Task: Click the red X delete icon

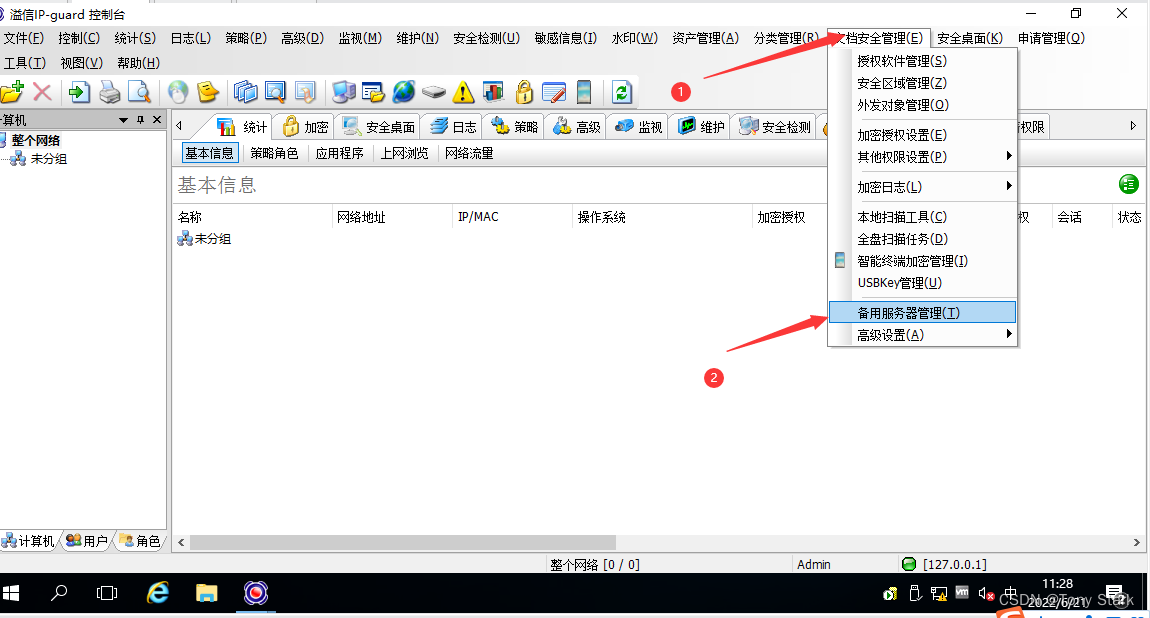Action: [x=44, y=91]
